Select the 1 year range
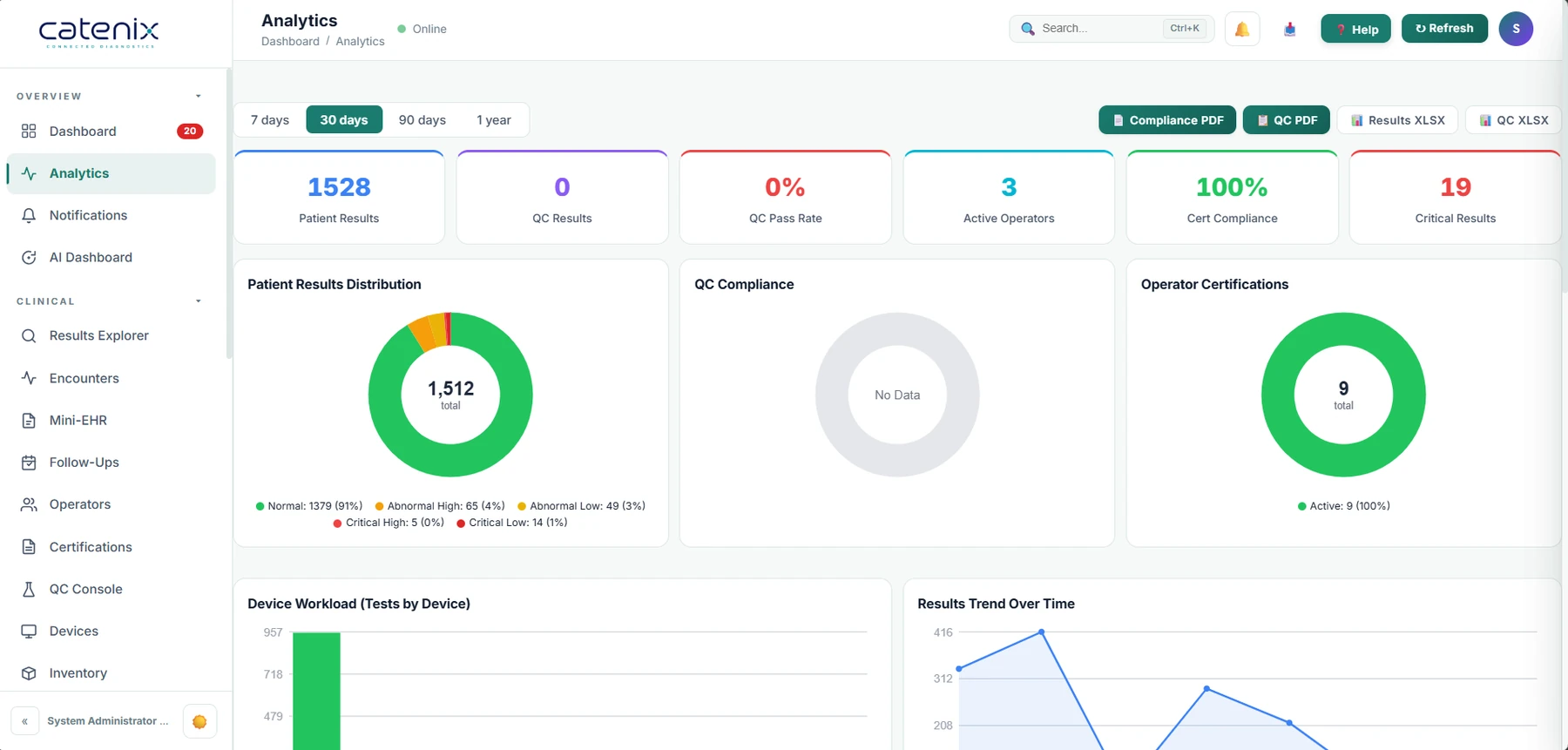 click(494, 119)
